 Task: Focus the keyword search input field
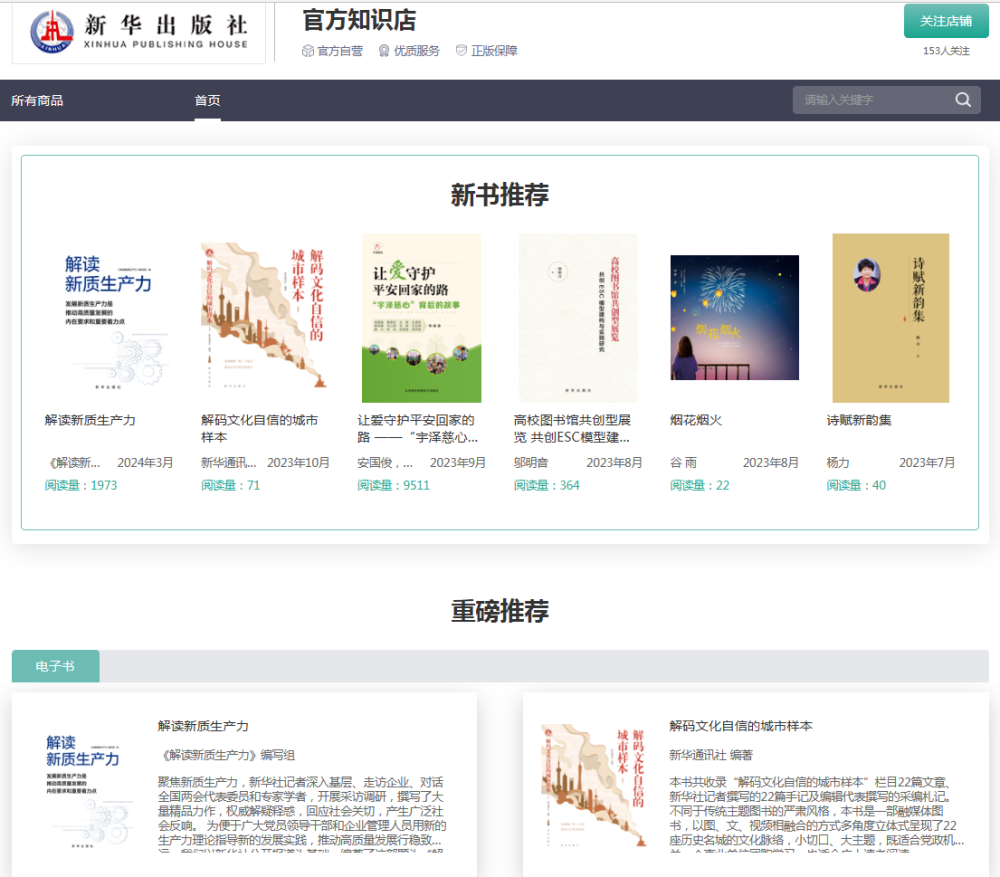click(x=870, y=100)
